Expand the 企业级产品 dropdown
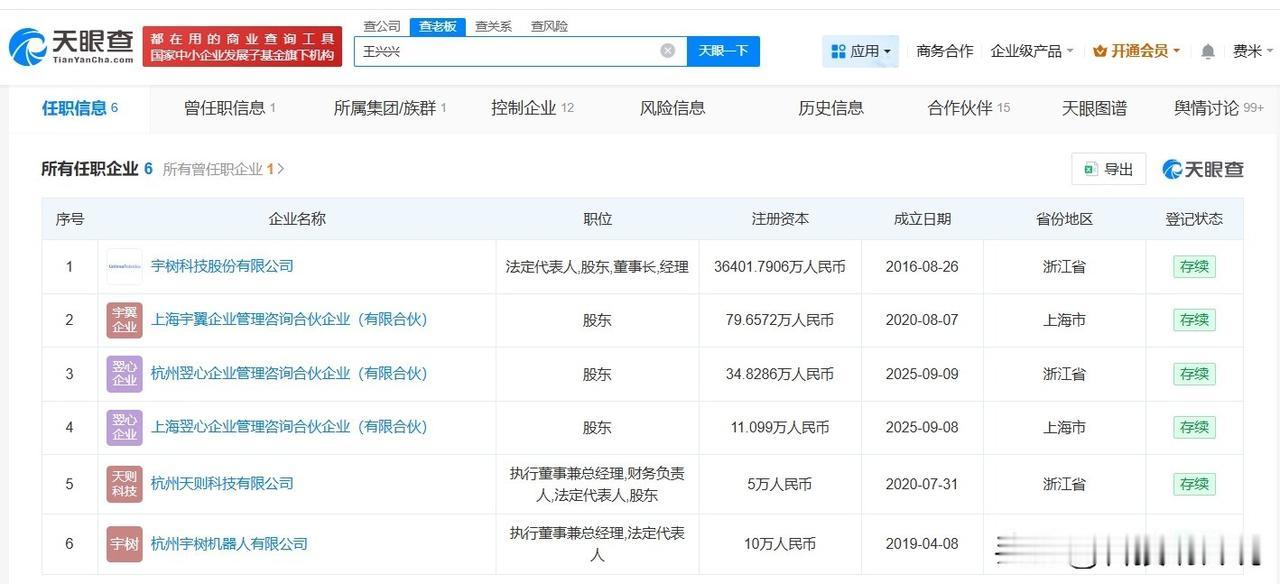This screenshot has height=584, width=1280. [1032, 51]
